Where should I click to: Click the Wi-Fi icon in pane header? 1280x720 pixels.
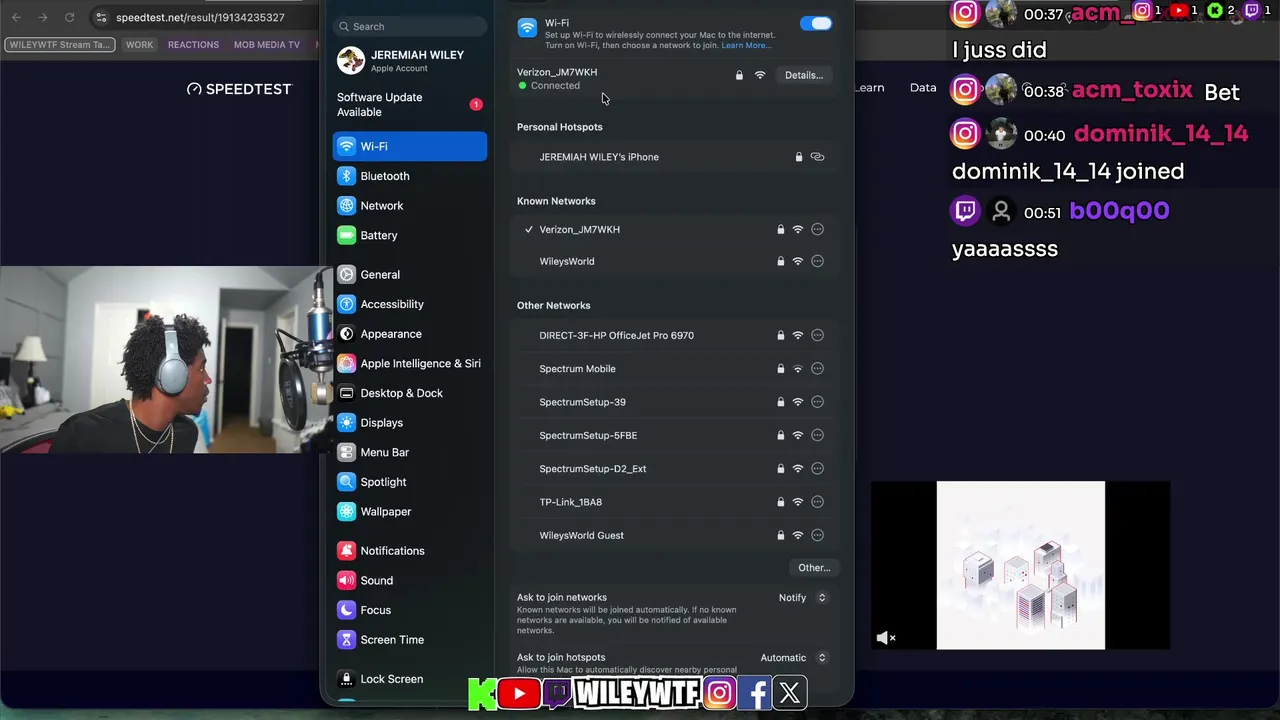527,28
